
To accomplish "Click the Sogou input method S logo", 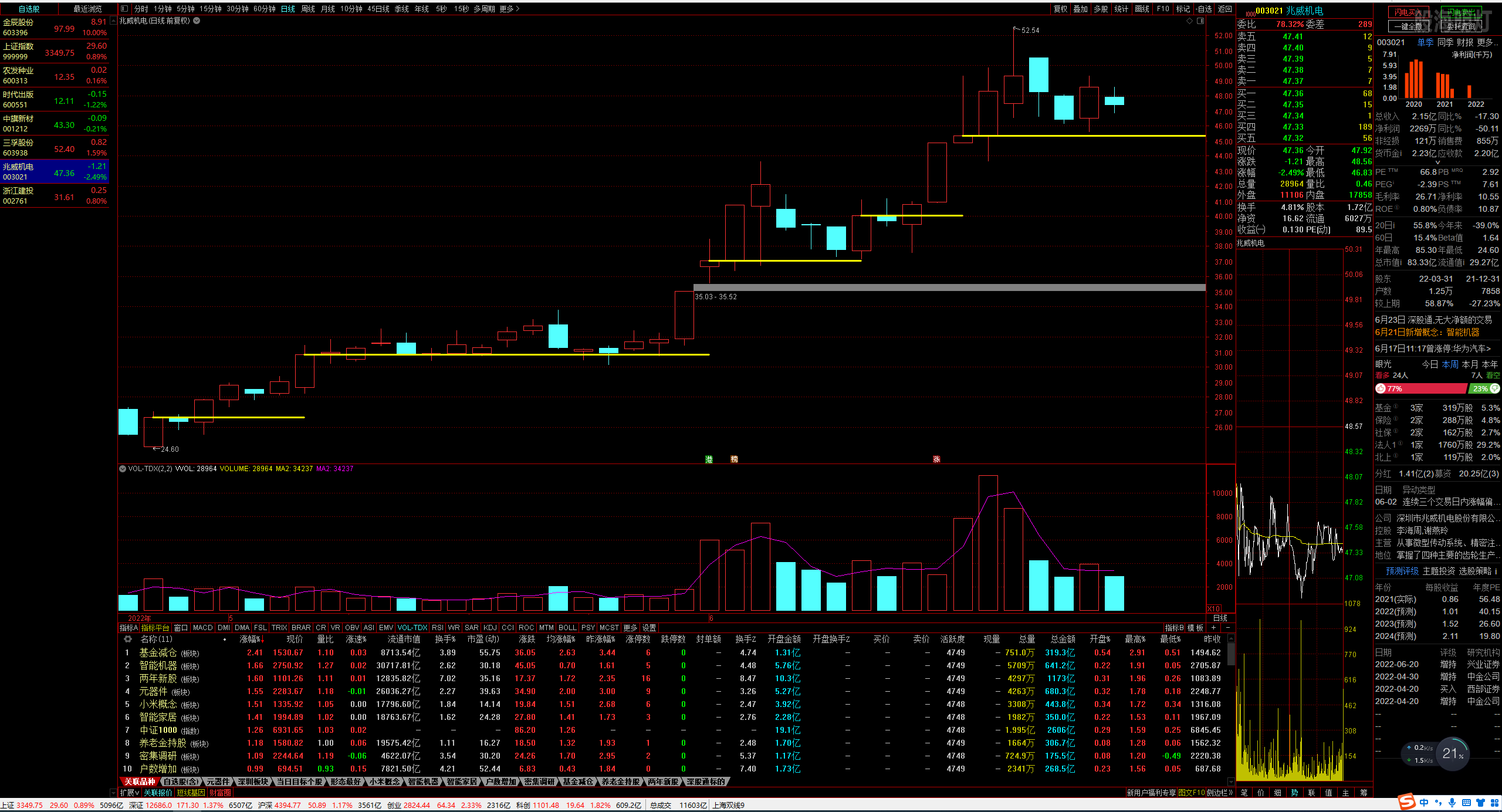I will [x=1406, y=801].
